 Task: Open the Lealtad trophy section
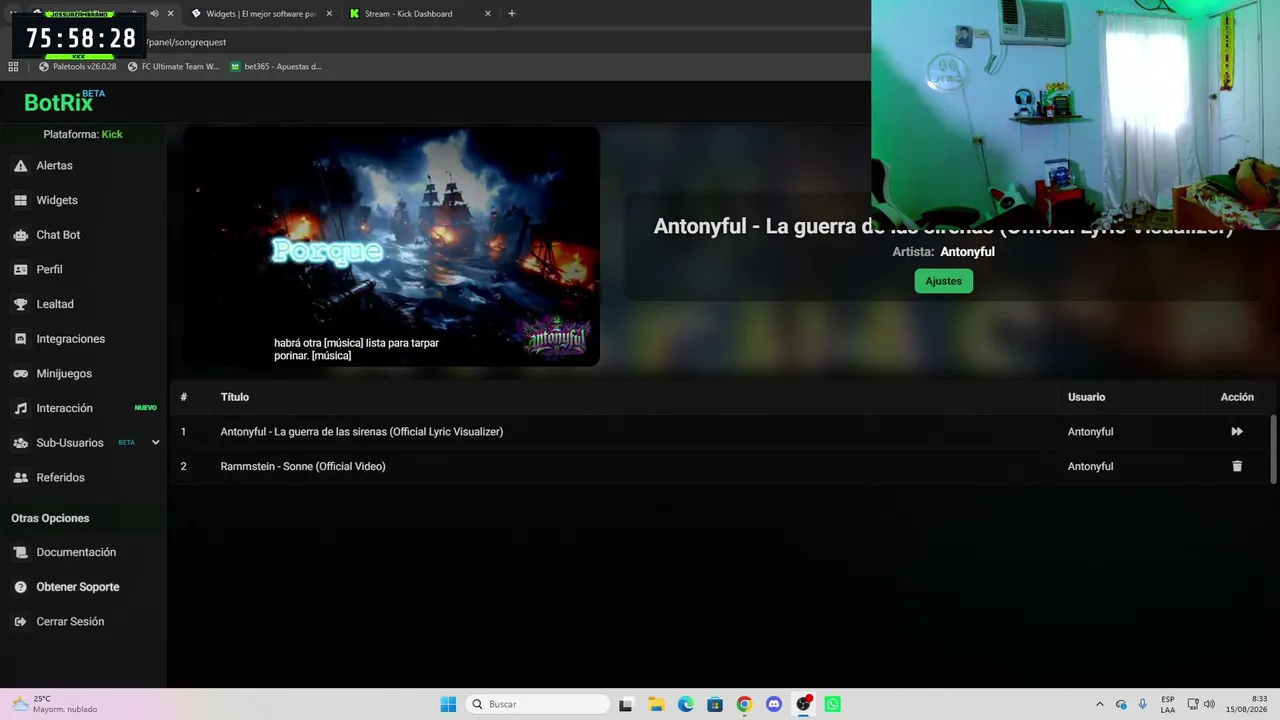(55, 304)
